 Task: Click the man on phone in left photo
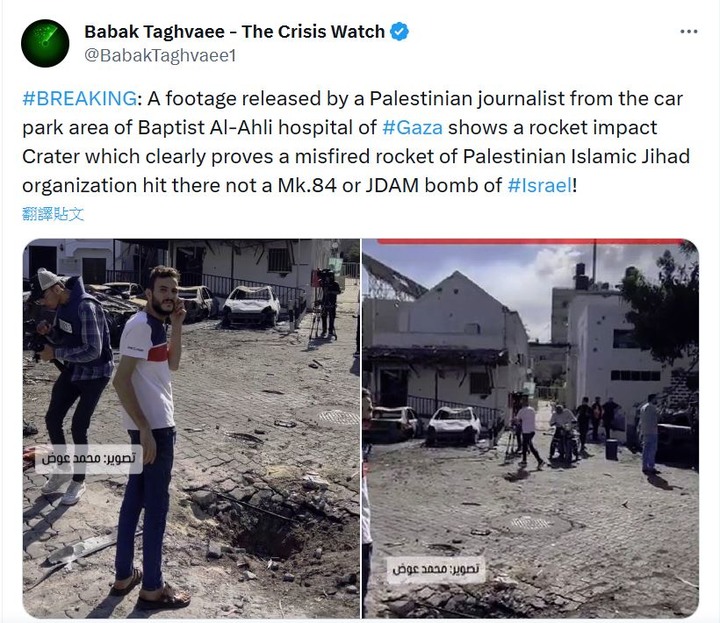tap(150, 432)
